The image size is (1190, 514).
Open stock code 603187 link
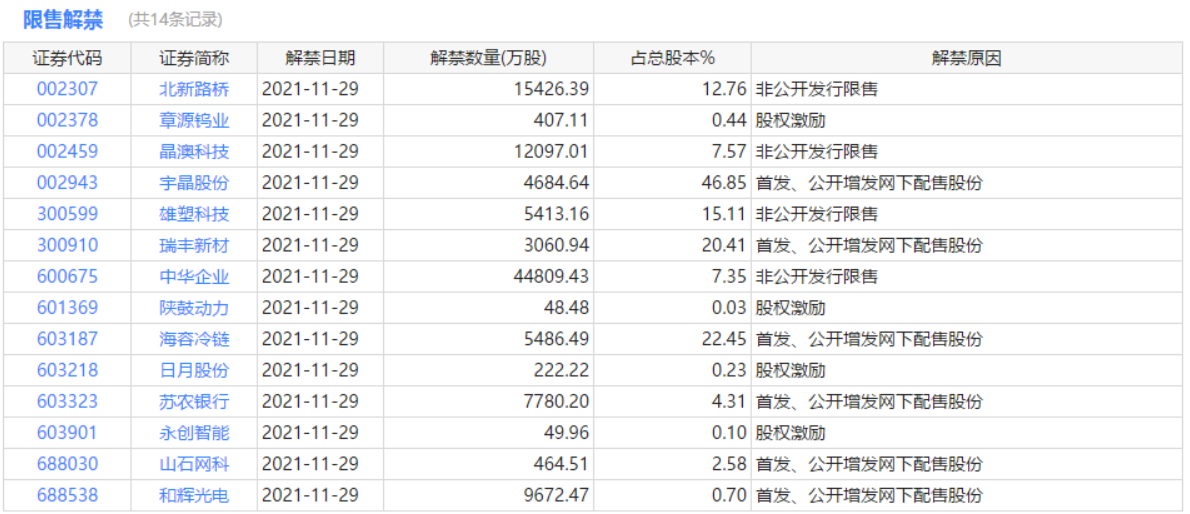point(67,339)
